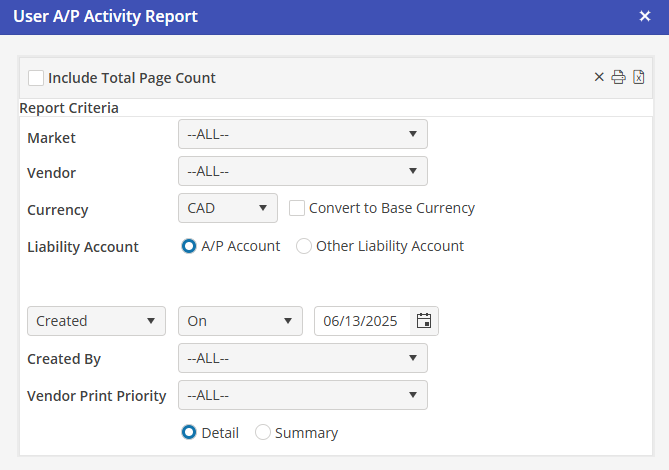Choose Other Liability Account radio option
The image size is (669, 470).
click(304, 246)
